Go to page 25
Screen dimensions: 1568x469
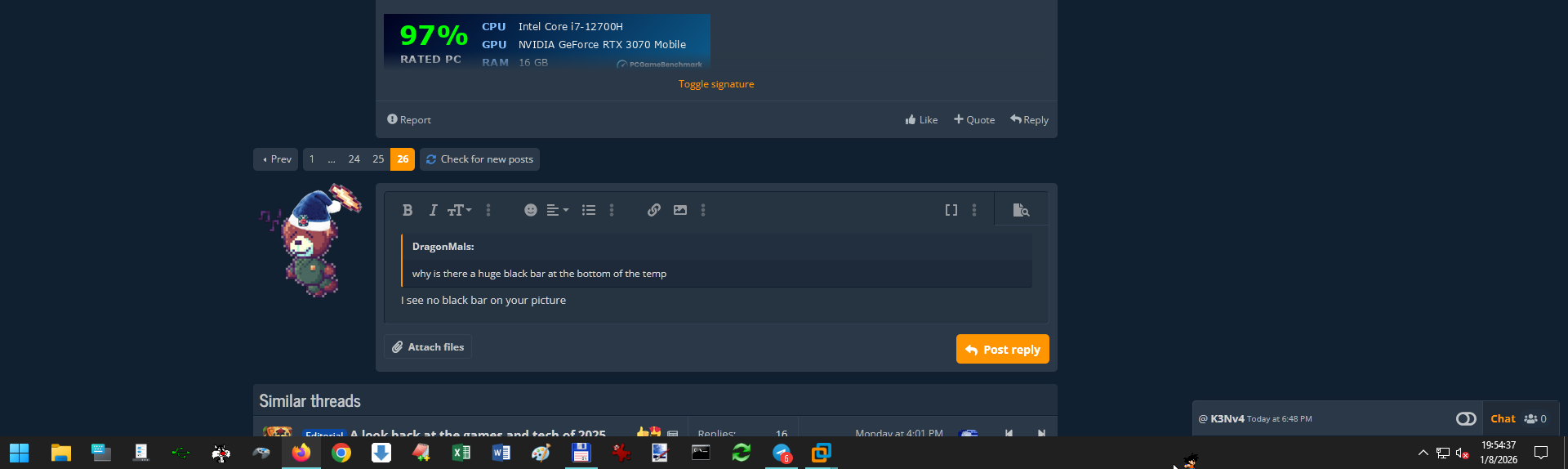click(378, 159)
